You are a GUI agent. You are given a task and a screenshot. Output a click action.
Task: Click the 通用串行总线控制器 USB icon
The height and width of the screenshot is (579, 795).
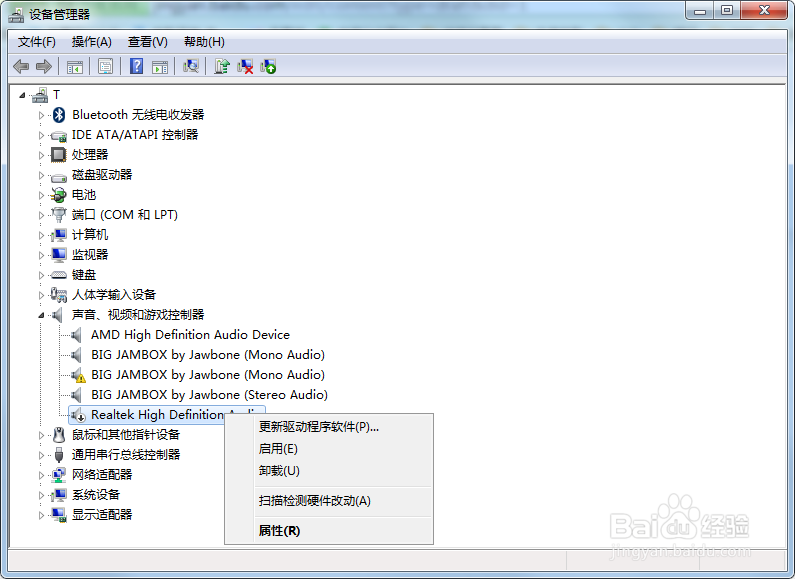[59, 455]
